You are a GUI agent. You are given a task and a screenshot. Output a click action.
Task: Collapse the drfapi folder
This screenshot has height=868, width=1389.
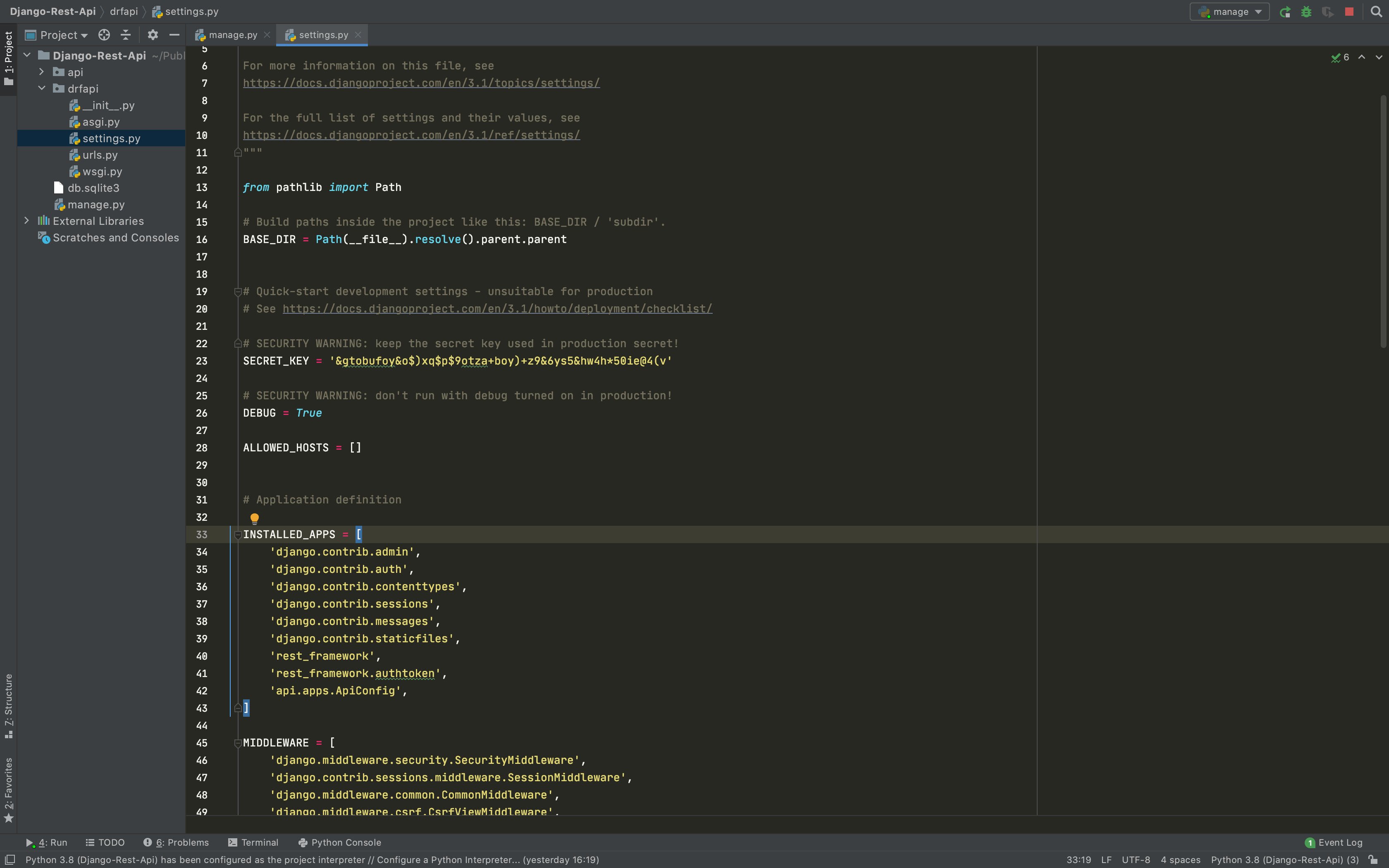[41, 88]
